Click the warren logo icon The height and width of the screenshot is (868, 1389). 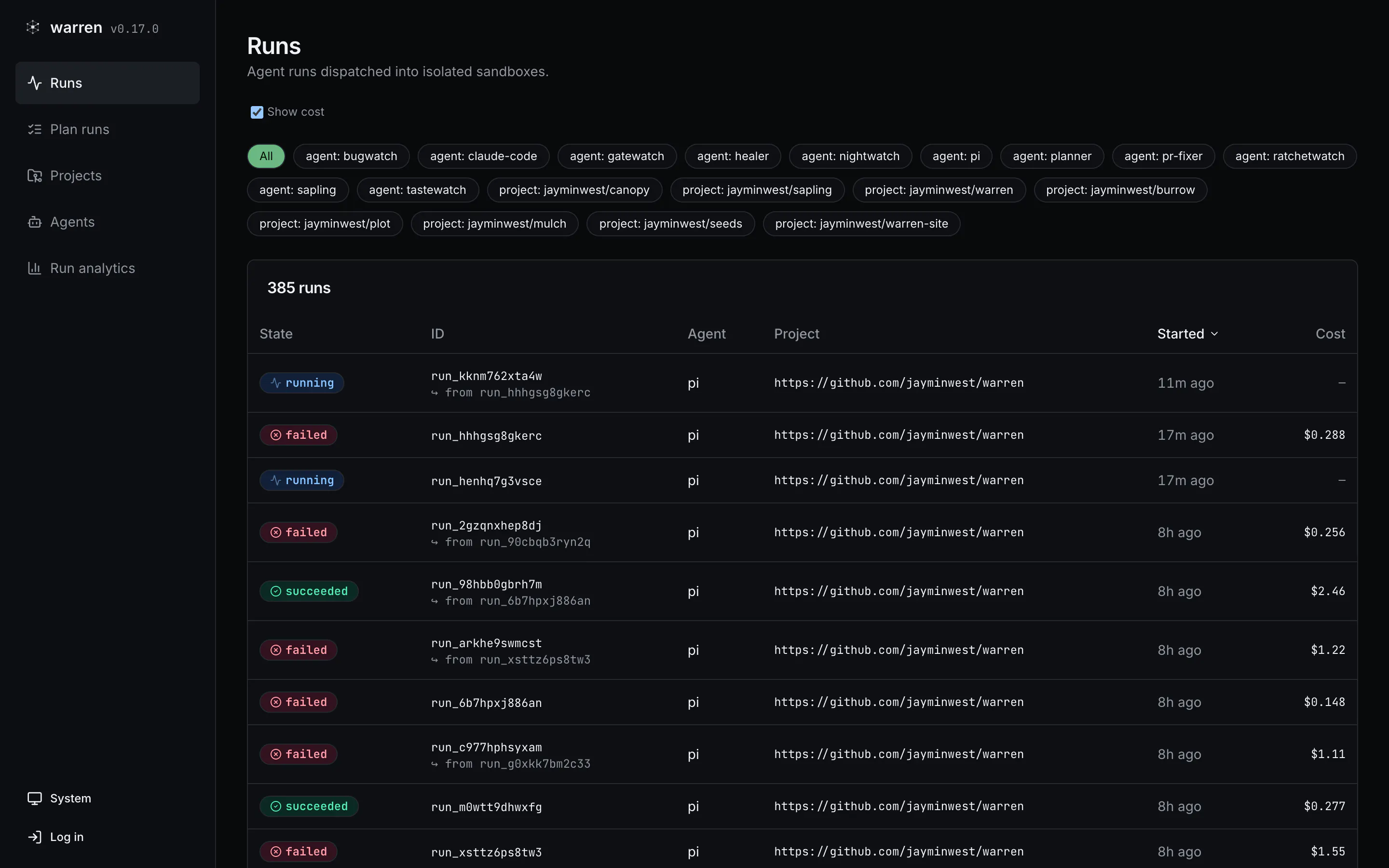pos(33,27)
